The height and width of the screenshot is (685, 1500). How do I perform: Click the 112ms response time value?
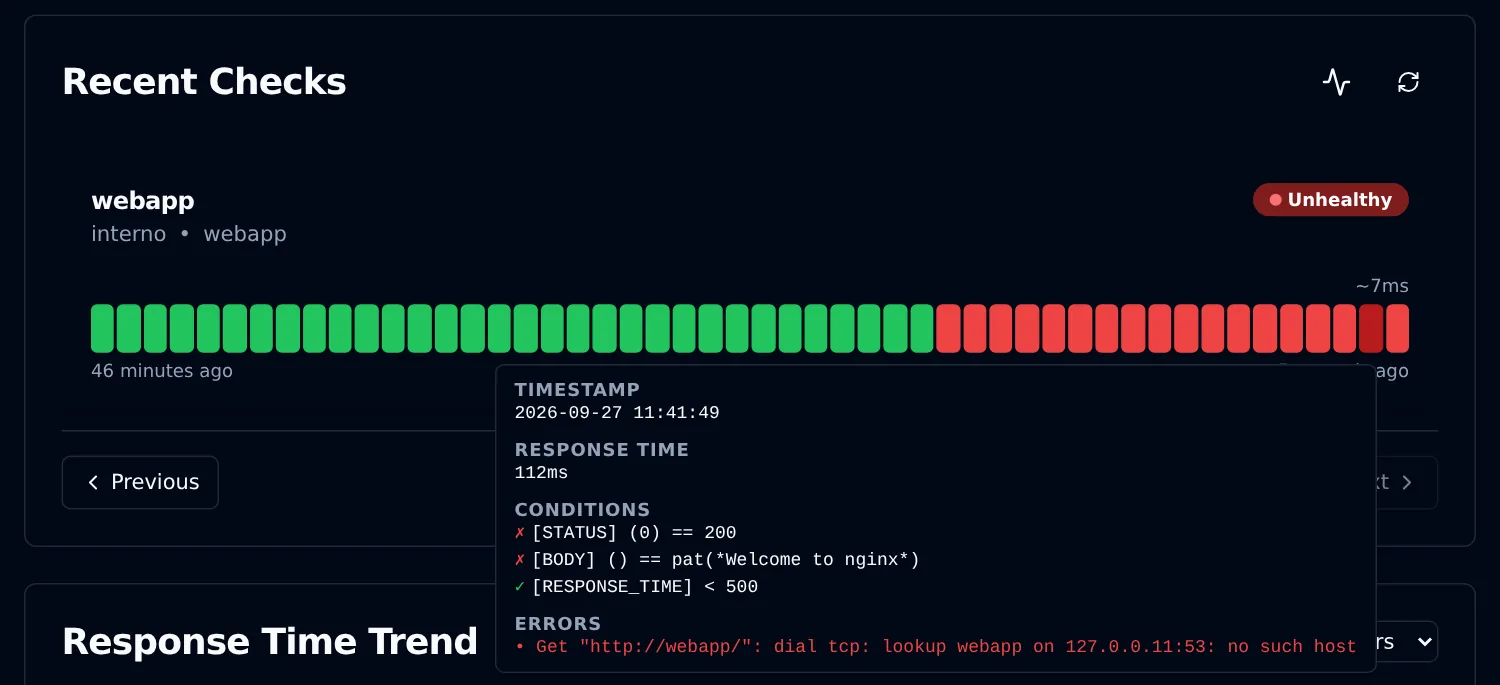pyautogui.click(x=541, y=473)
